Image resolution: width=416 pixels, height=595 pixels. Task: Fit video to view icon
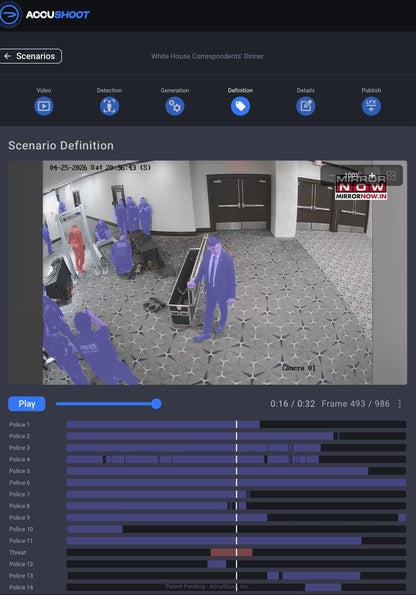391,175
